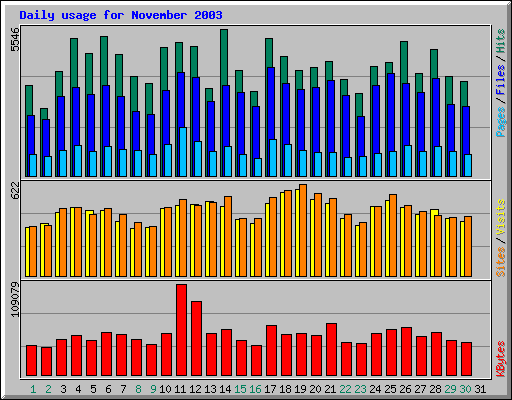Click day label 5 on the x-axis

coord(93,389)
